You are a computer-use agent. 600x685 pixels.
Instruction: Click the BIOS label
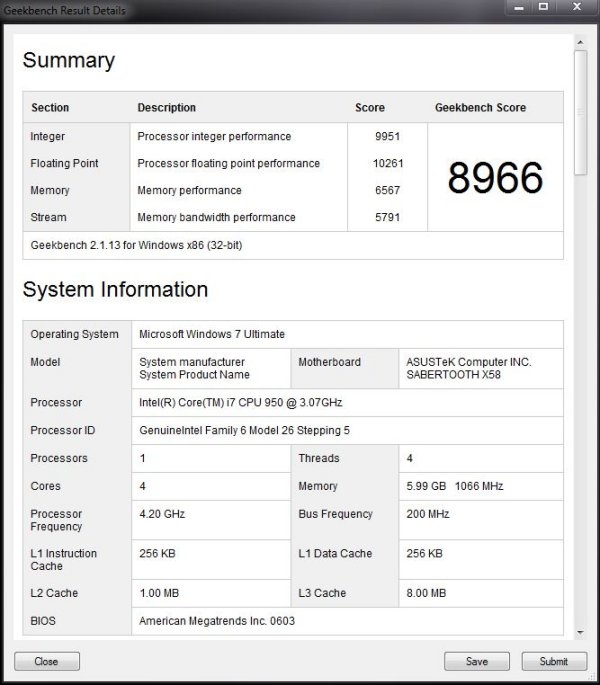(43, 621)
